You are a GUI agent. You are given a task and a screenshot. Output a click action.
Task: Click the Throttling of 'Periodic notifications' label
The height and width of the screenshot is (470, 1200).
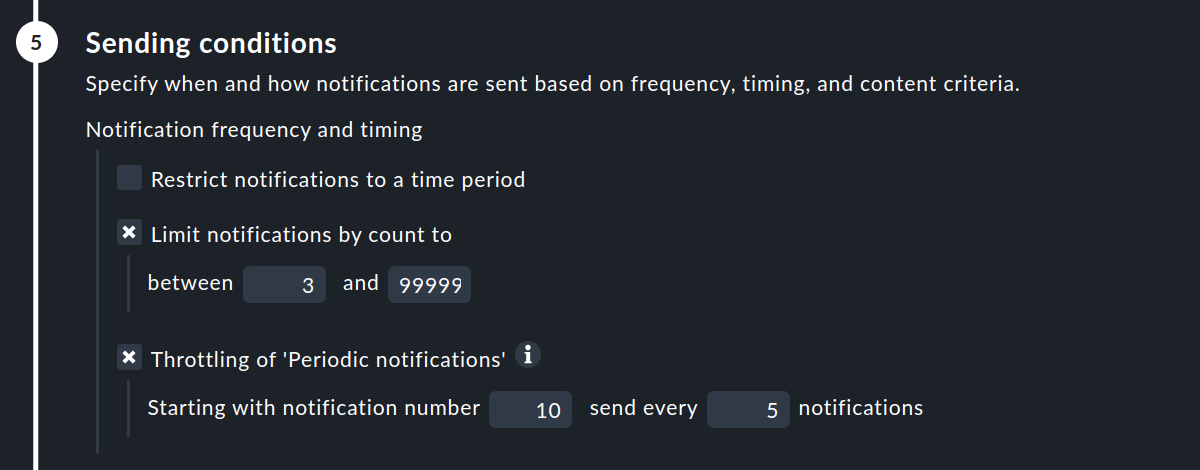pos(328,359)
